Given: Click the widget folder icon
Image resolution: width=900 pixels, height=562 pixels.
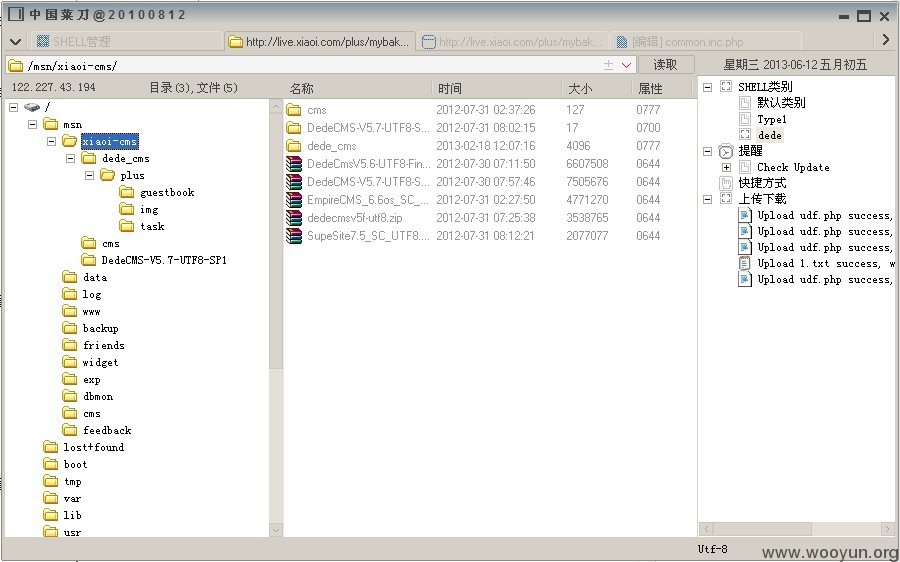Looking at the screenshot, I should (69, 362).
